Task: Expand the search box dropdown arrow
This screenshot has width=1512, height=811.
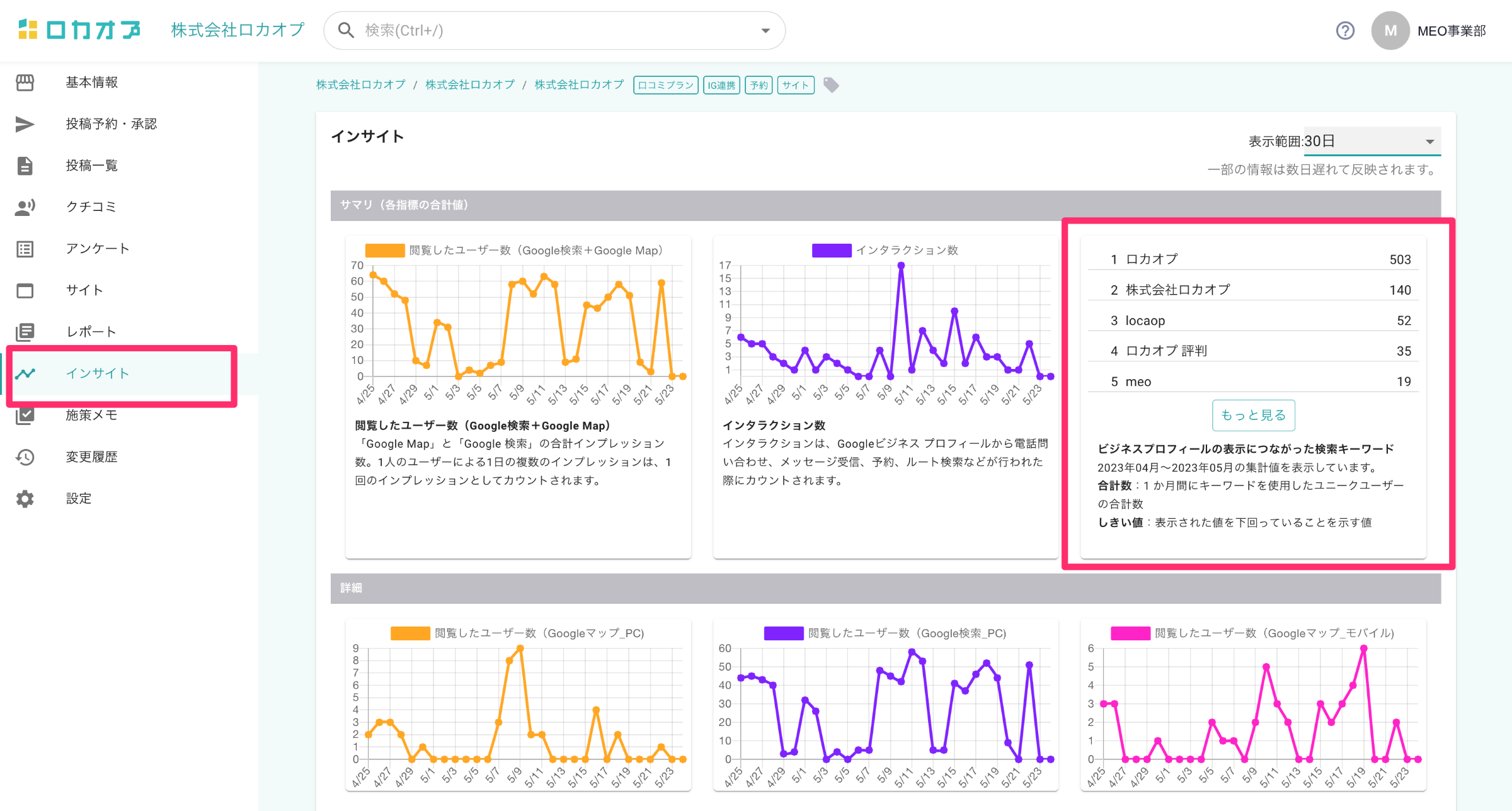Action: 765,30
